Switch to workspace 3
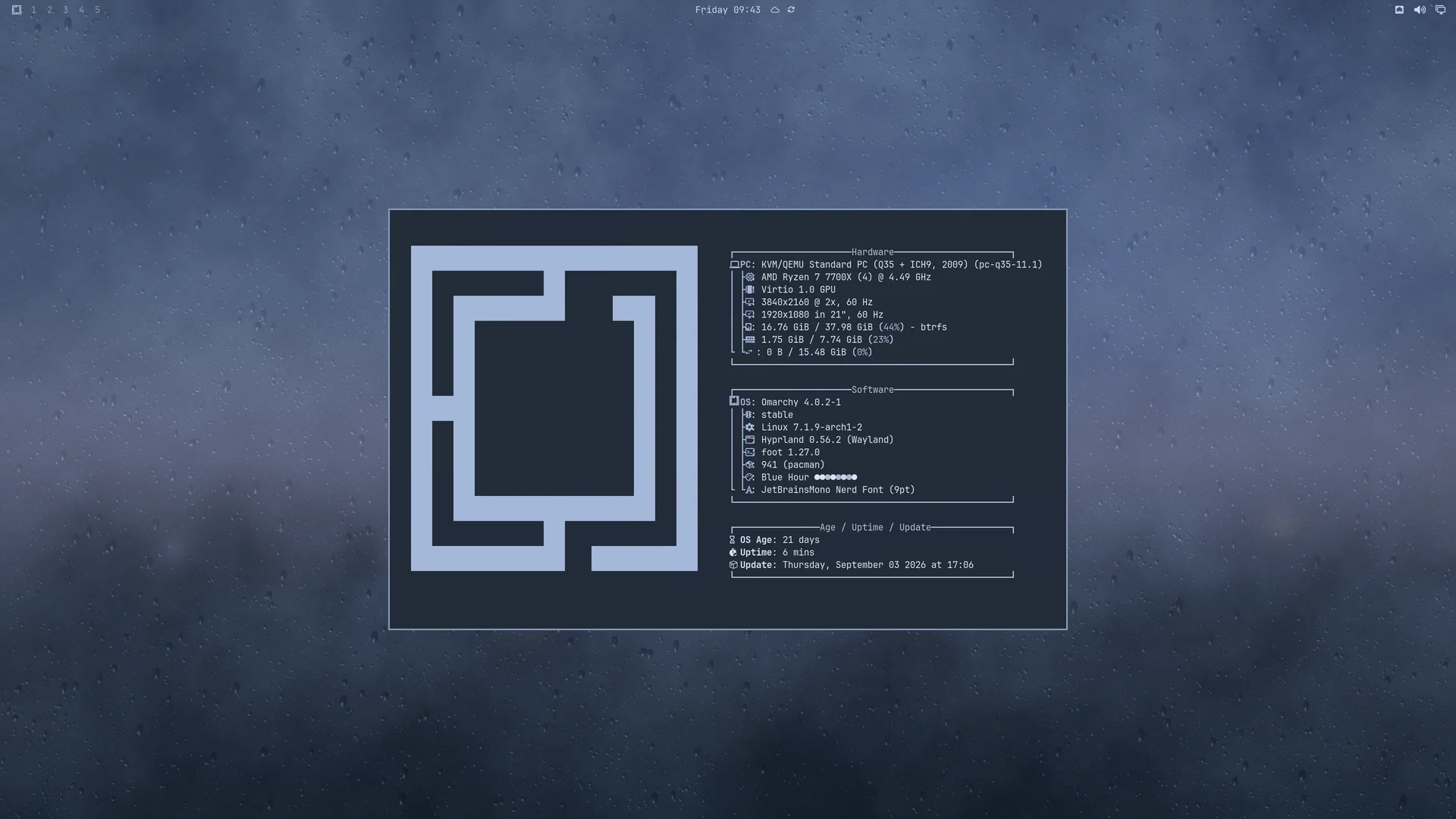The width and height of the screenshot is (1456, 819). pos(65,10)
